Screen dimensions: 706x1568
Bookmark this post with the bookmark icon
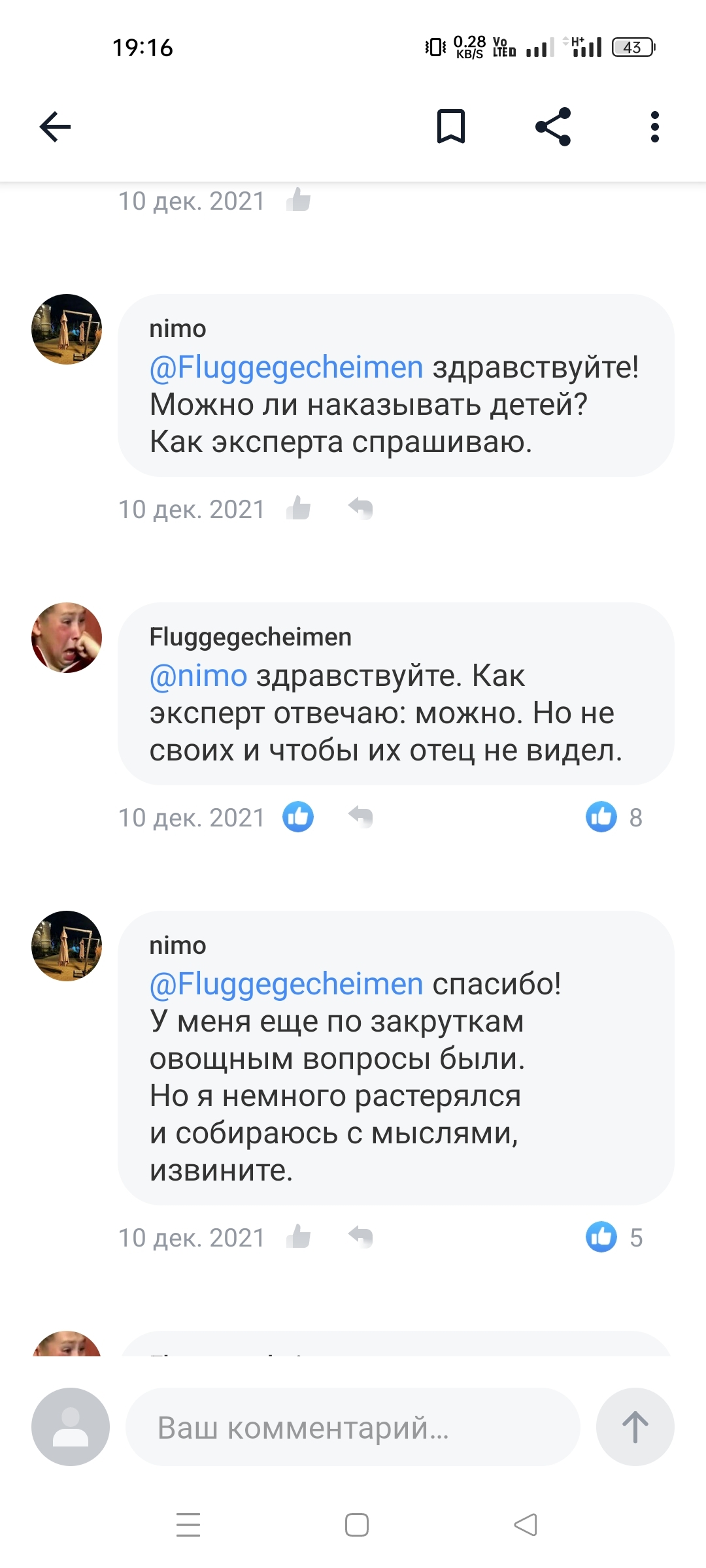[450, 127]
